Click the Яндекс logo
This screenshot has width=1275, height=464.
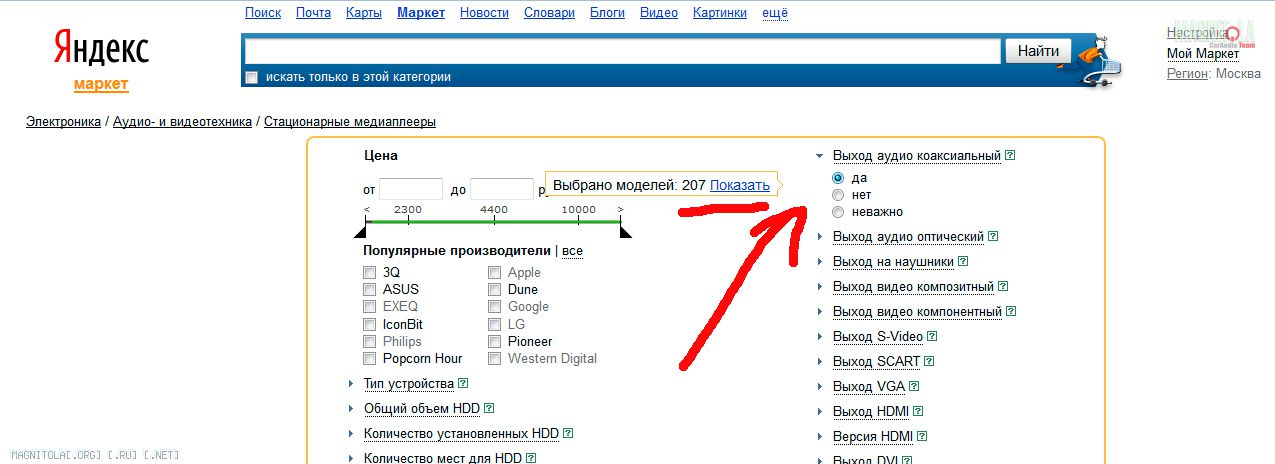pyautogui.click(x=100, y=47)
